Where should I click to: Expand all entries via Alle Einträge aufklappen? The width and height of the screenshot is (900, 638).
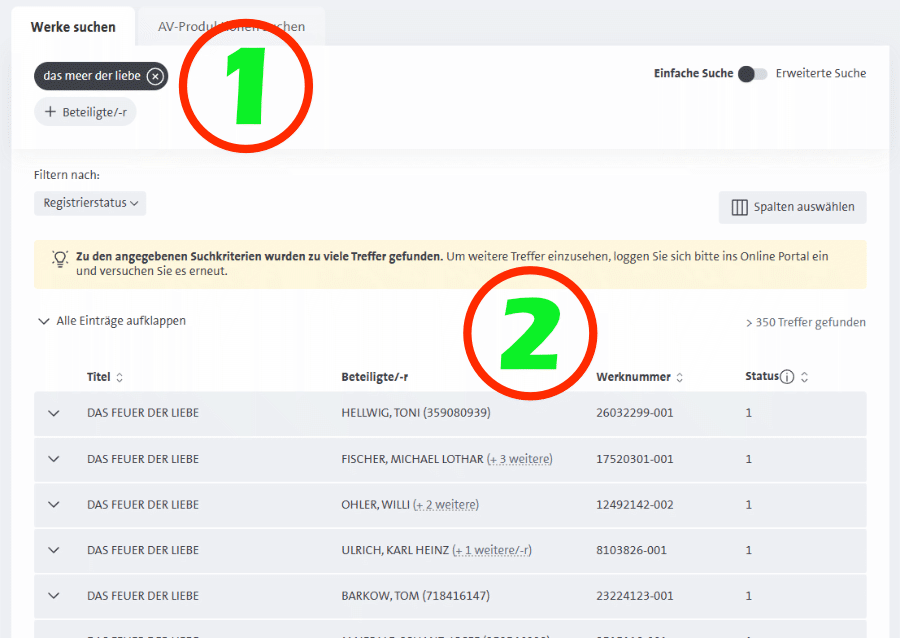point(111,321)
